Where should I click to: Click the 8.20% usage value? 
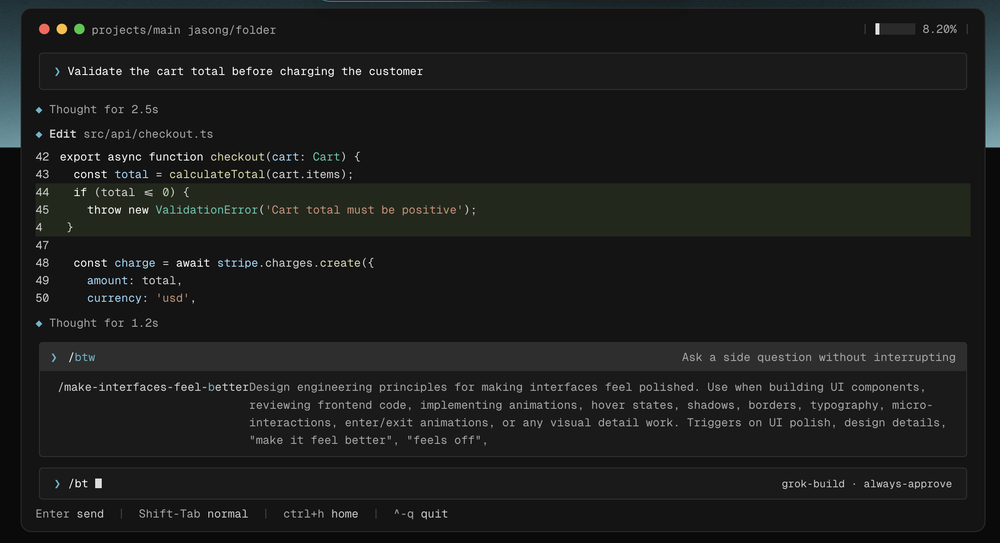pos(939,29)
